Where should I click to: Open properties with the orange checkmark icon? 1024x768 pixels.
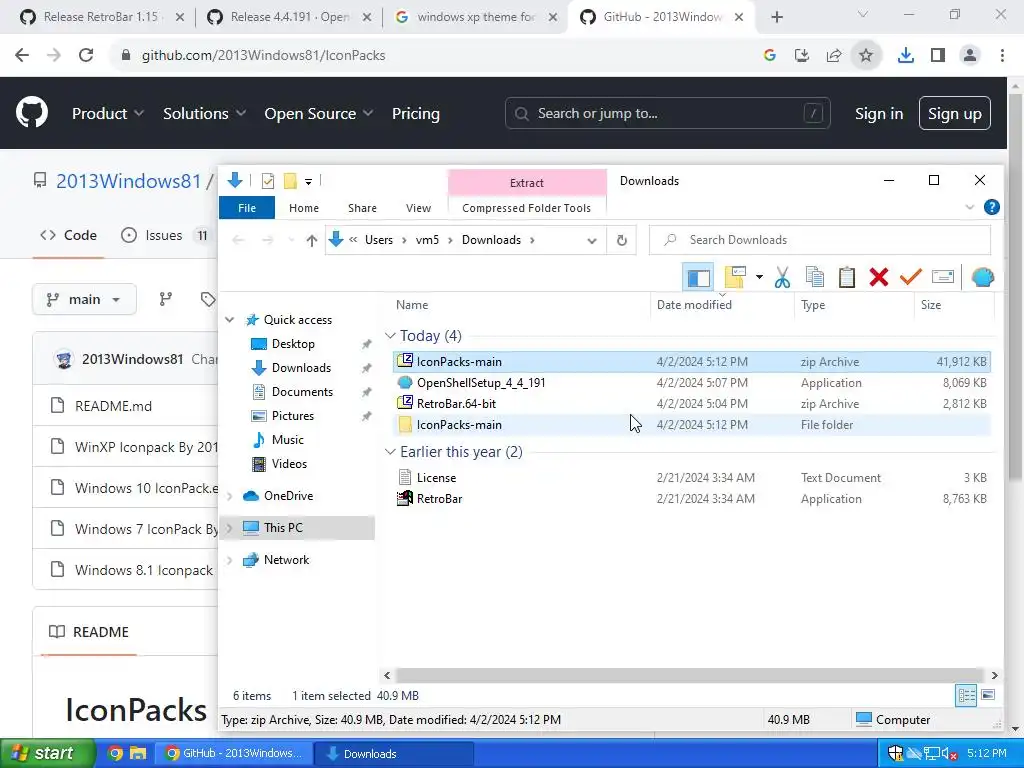click(910, 278)
